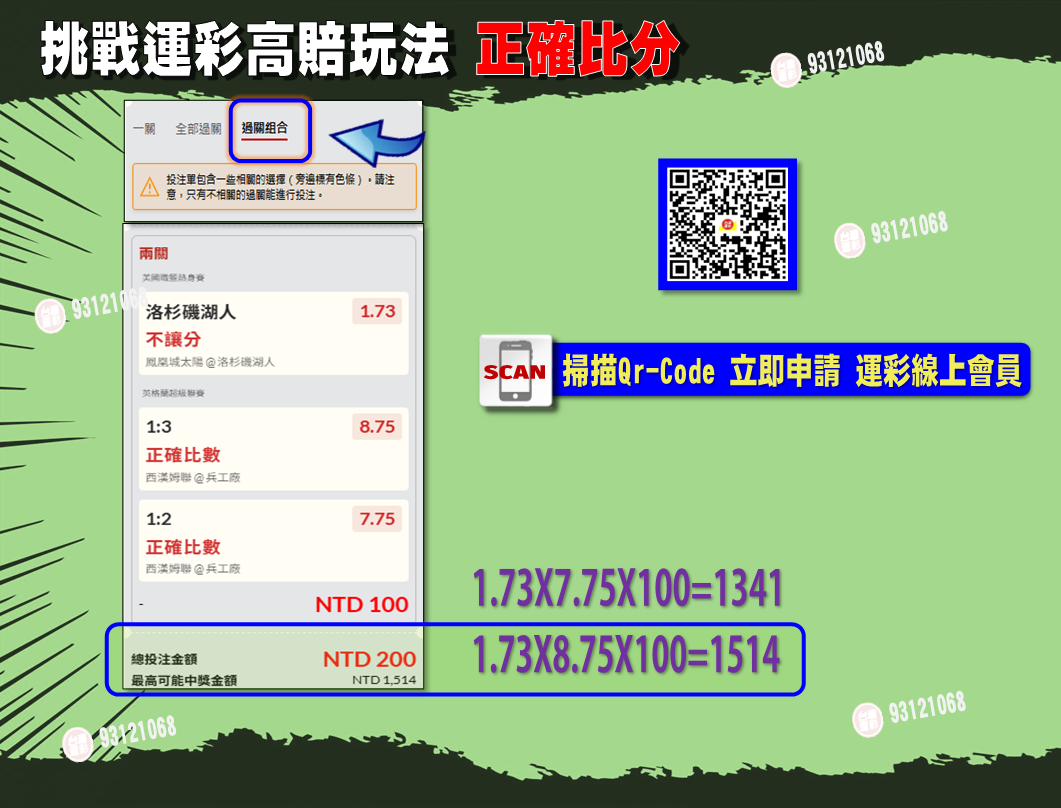Click the 8.75 odds for score 1:3
The width and height of the screenshot is (1061, 808).
tap(377, 427)
